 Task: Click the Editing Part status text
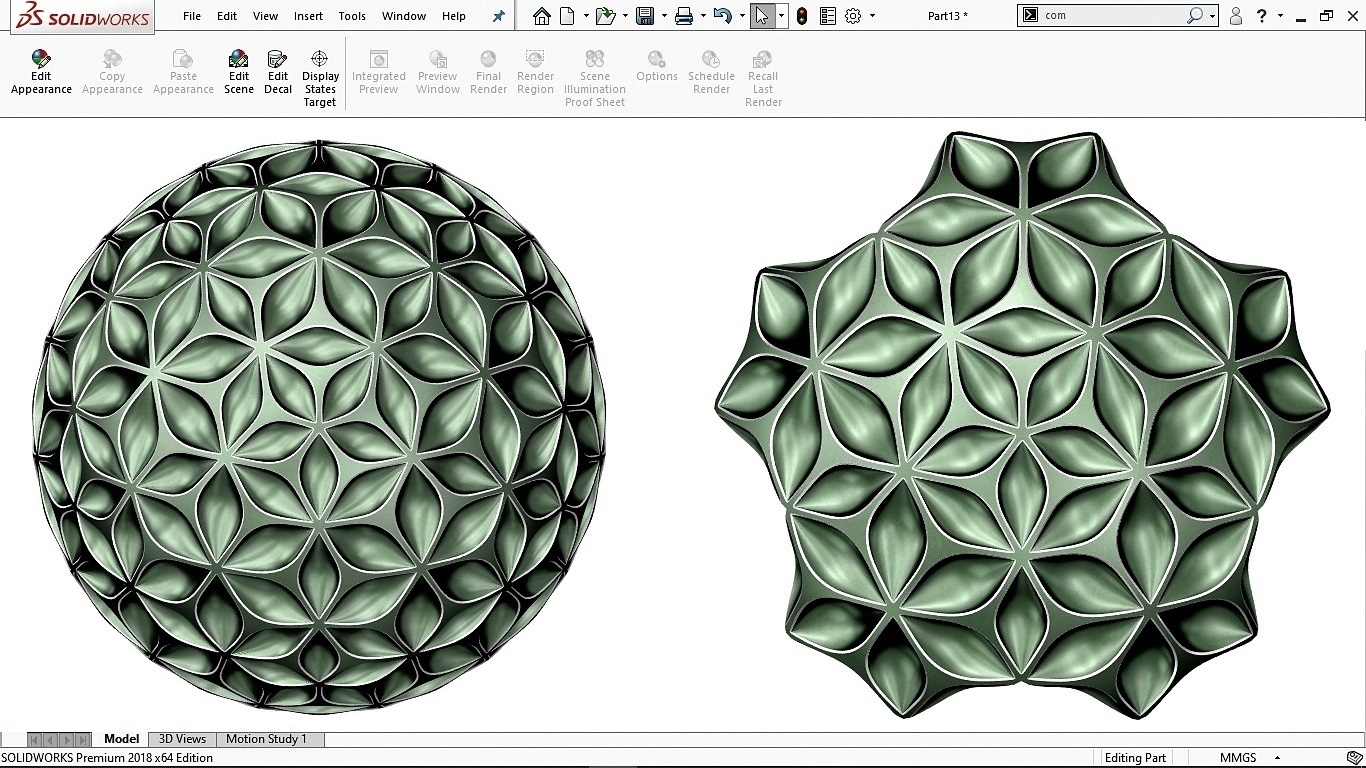click(x=1135, y=758)
